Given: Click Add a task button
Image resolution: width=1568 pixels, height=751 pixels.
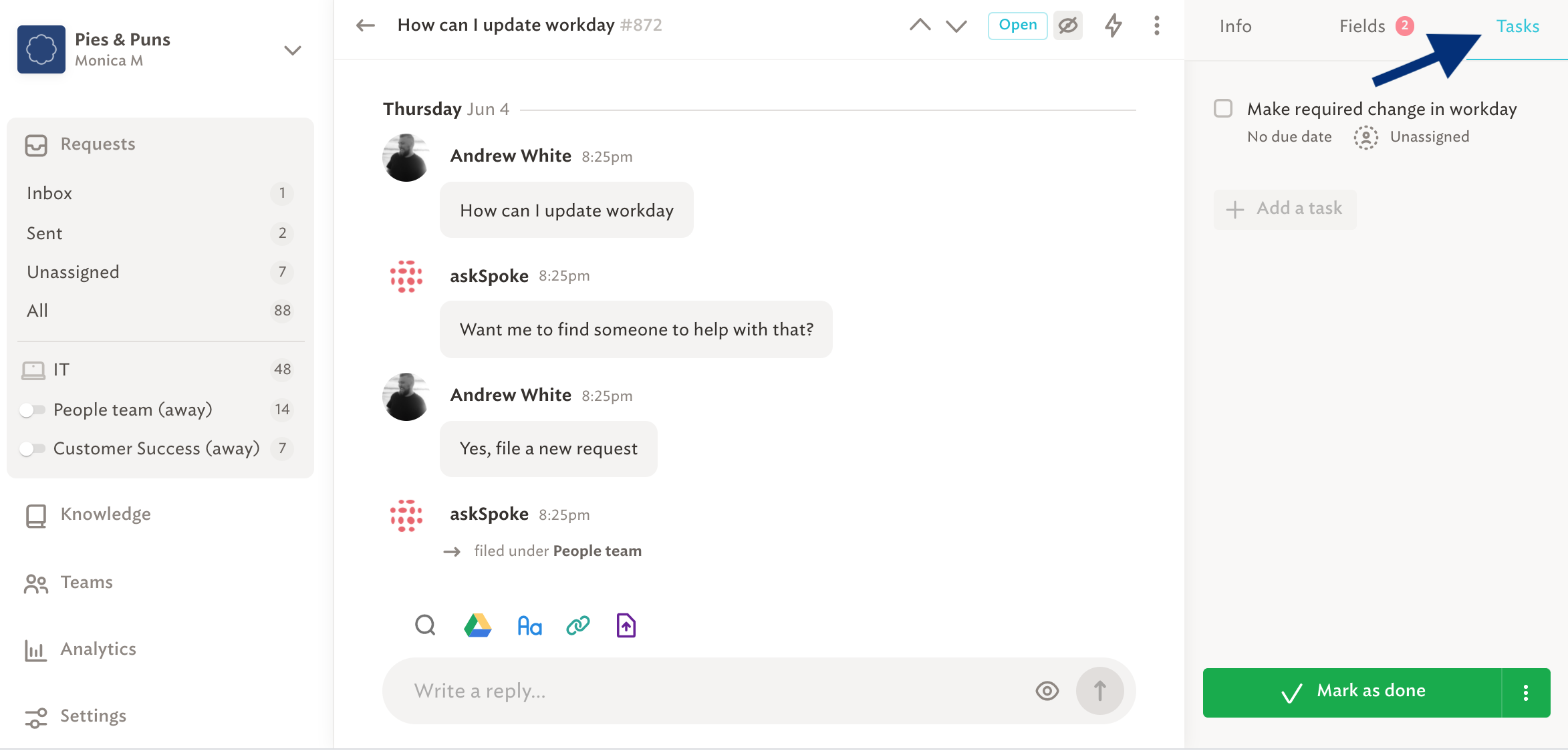Looking at the screenshot, I should click(1285, 209).
